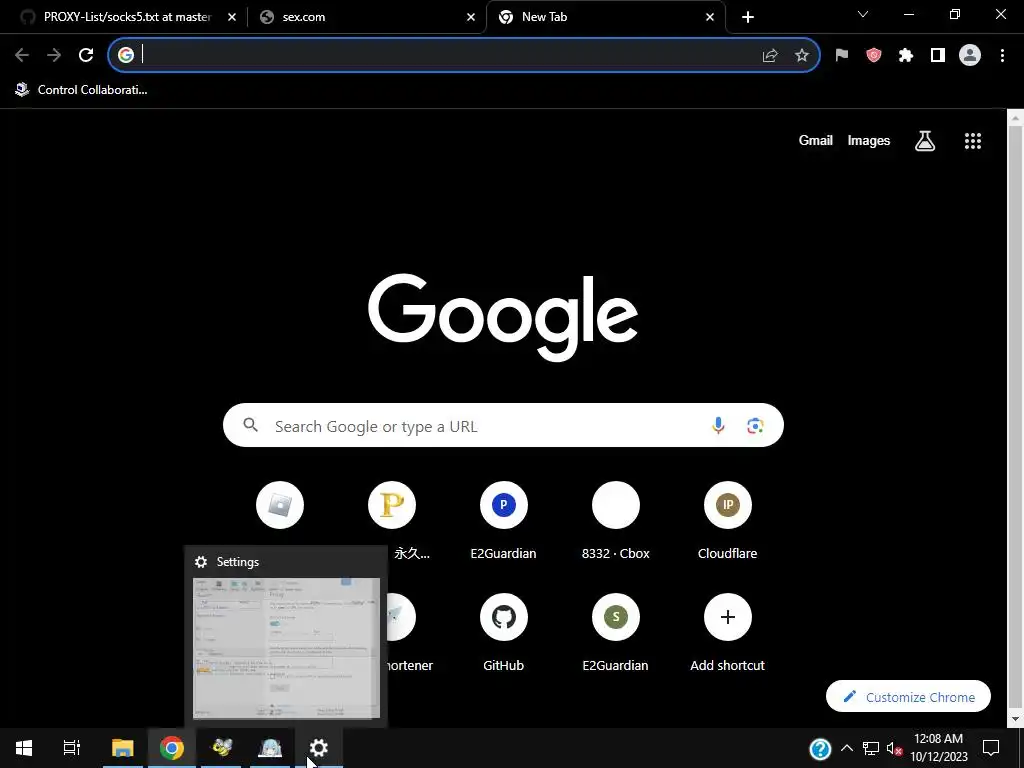Start voice search with microphone
The width and height of the screenshot is (1024, 768).
coord(718,426)
